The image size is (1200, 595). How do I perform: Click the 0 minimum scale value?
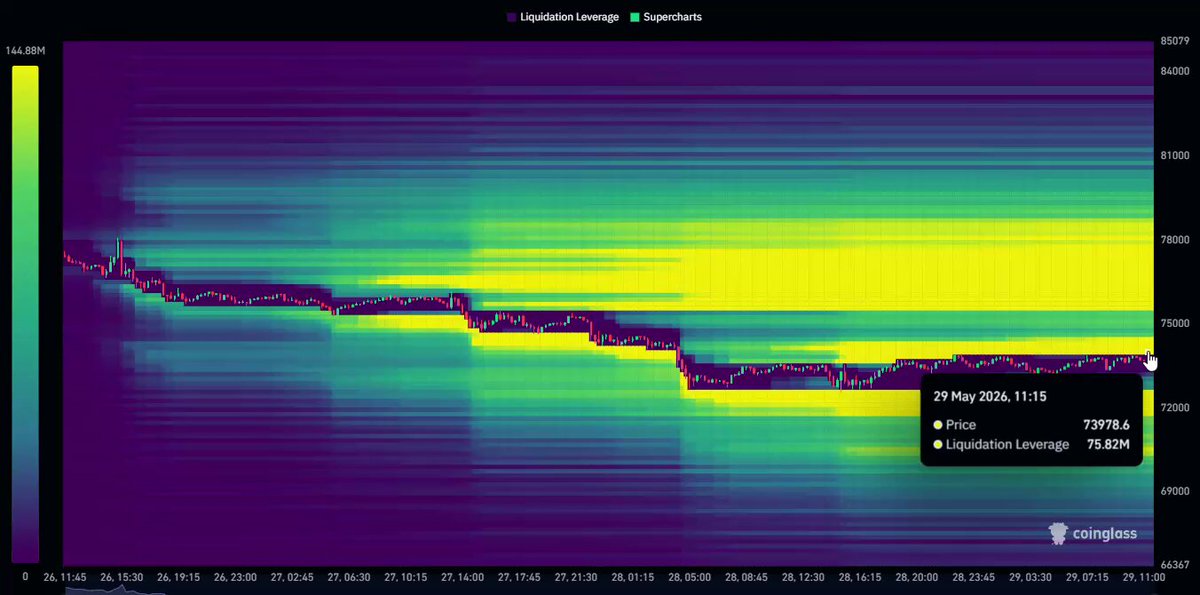pyautogui.click(x=25, y=577)
